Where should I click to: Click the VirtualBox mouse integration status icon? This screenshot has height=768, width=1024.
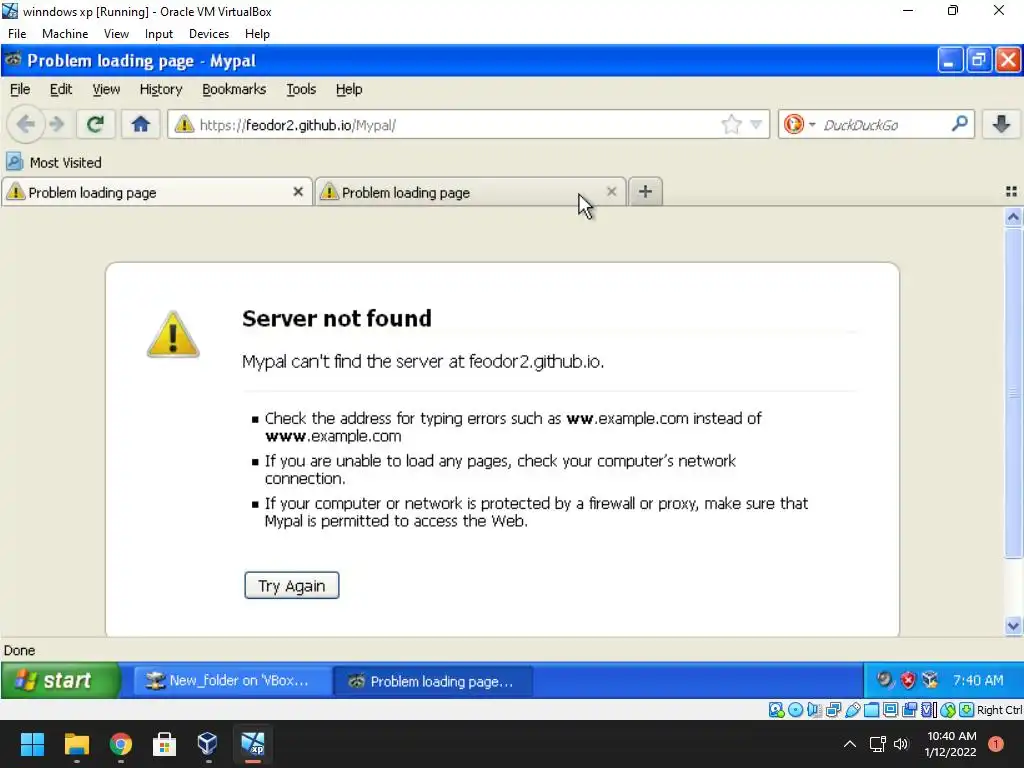point(948,710)
